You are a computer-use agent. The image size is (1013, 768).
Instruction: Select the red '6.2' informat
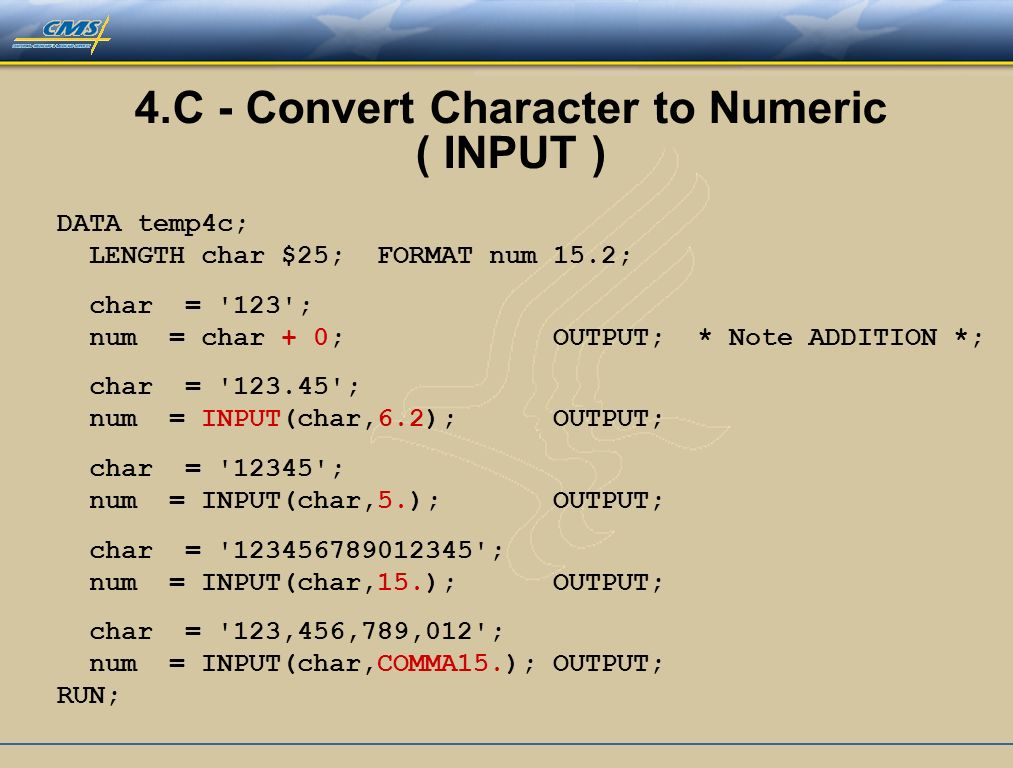pos(401,419)
